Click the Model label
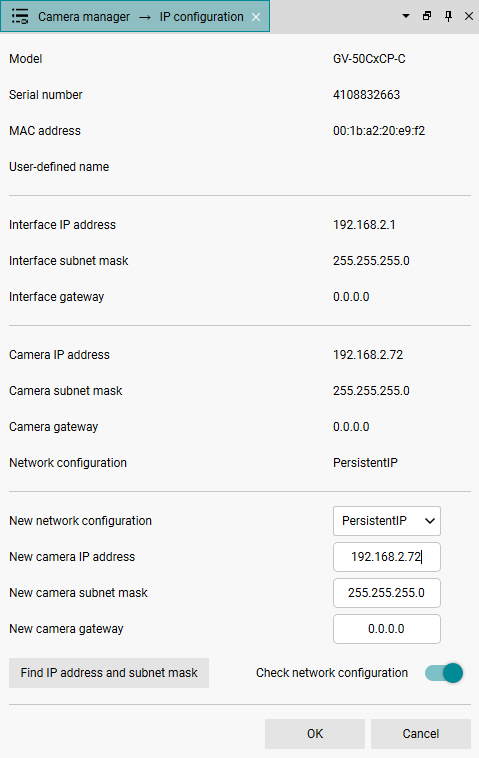 tap(26, 59)
